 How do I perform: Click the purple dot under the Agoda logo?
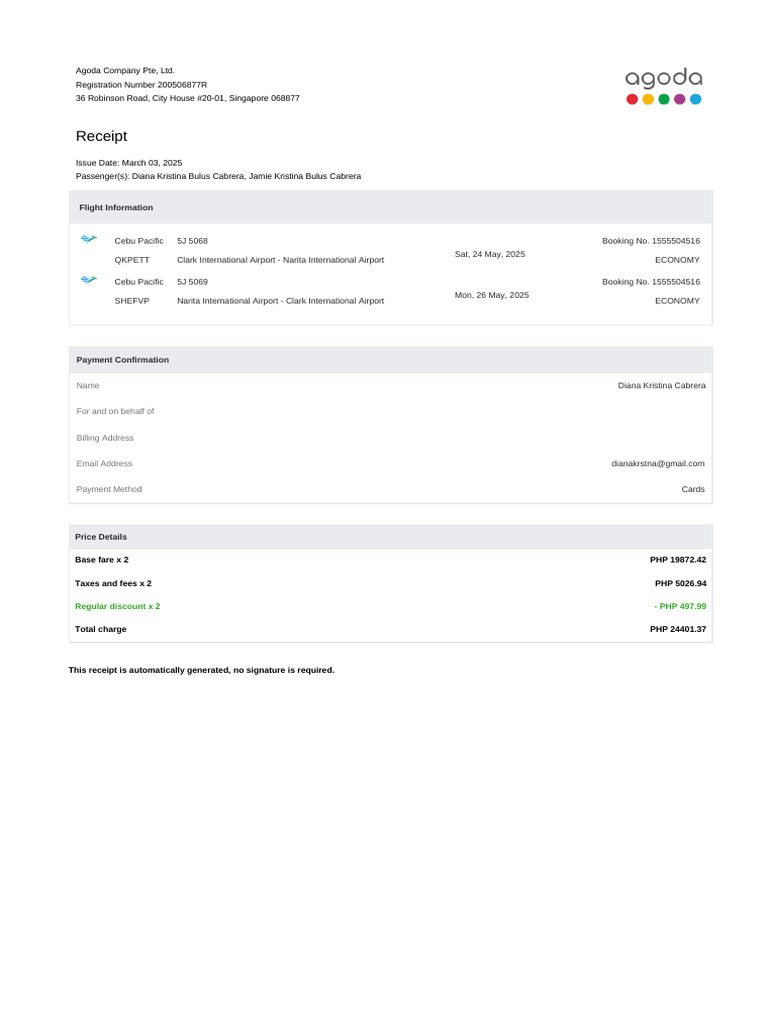[x=679, y=99]
